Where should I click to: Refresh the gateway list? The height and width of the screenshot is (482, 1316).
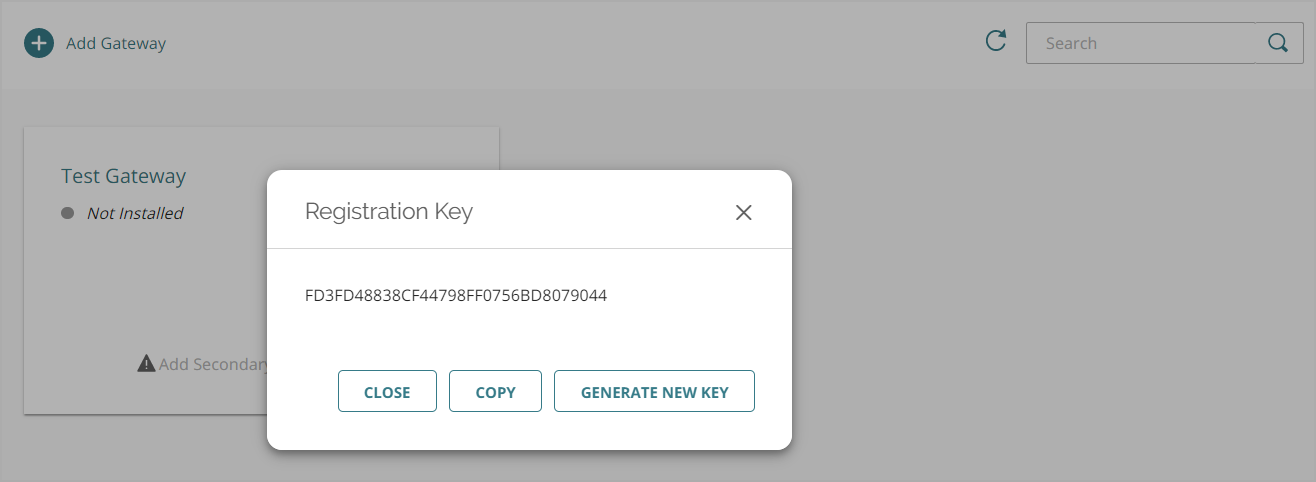click(x=995, y=42)
